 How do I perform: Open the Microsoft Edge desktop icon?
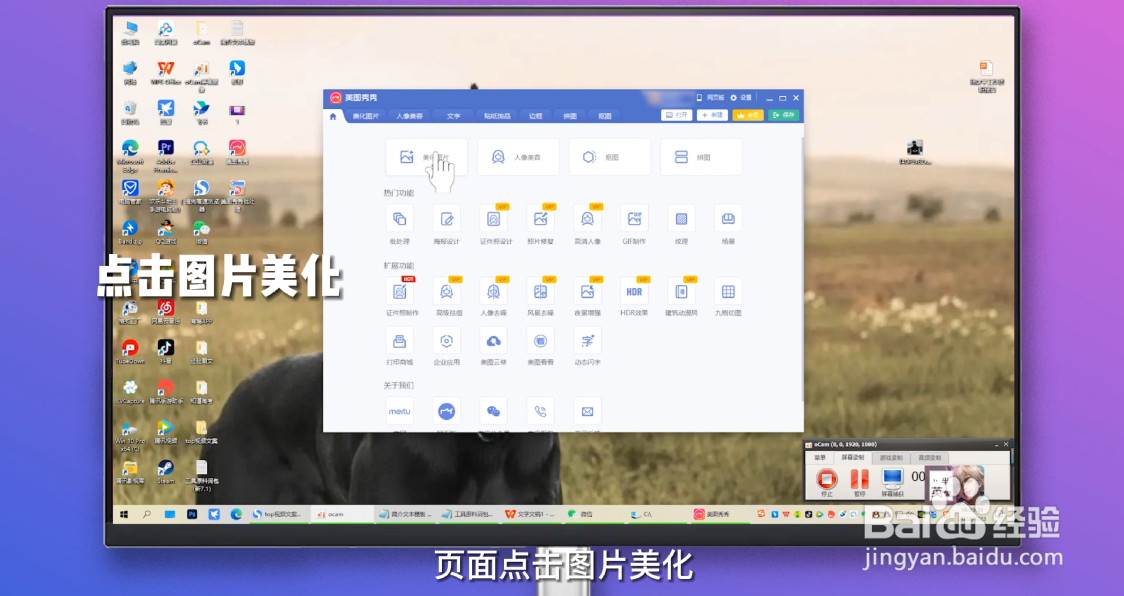coord(130,156)
